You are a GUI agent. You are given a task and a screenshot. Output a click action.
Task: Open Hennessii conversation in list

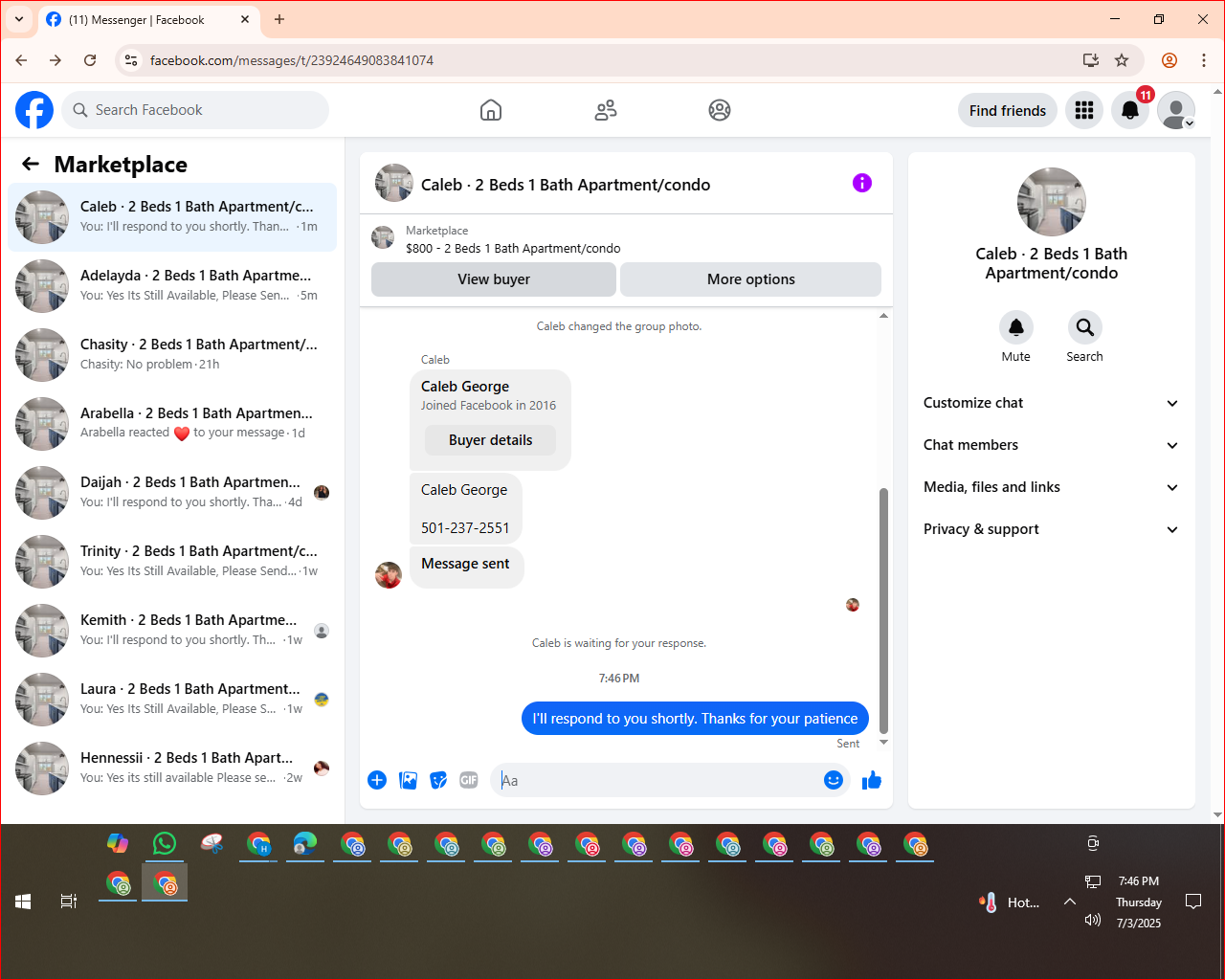(x=172, y=768)
